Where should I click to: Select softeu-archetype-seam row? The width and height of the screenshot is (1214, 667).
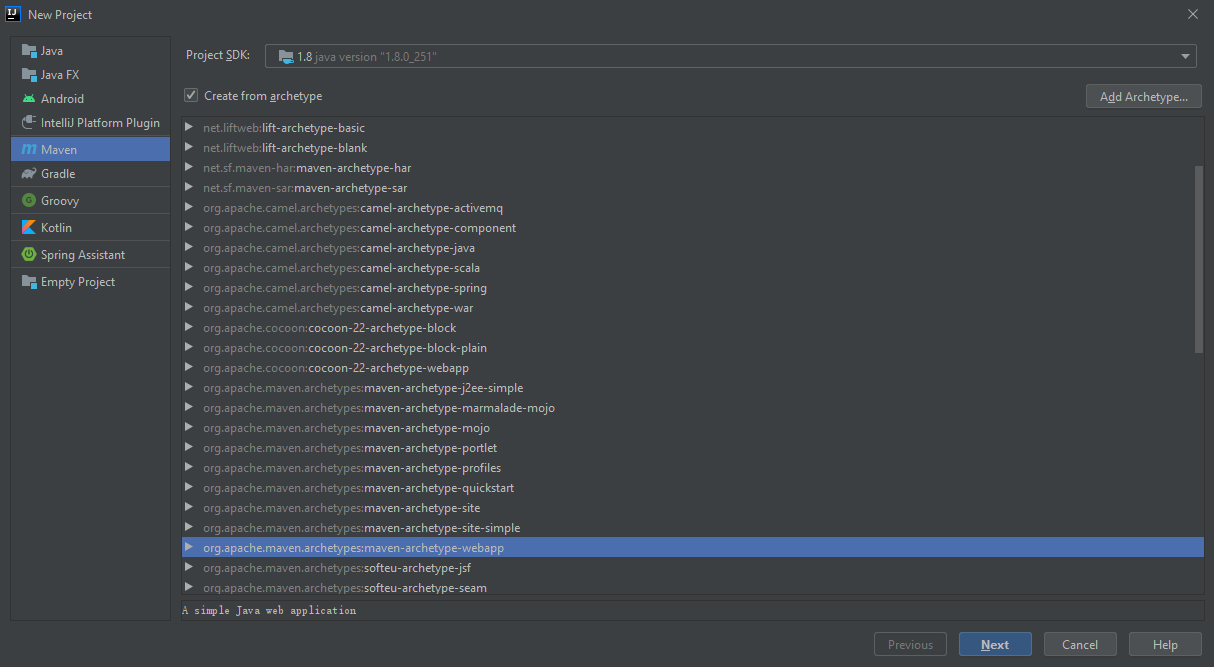pos(693,587)
